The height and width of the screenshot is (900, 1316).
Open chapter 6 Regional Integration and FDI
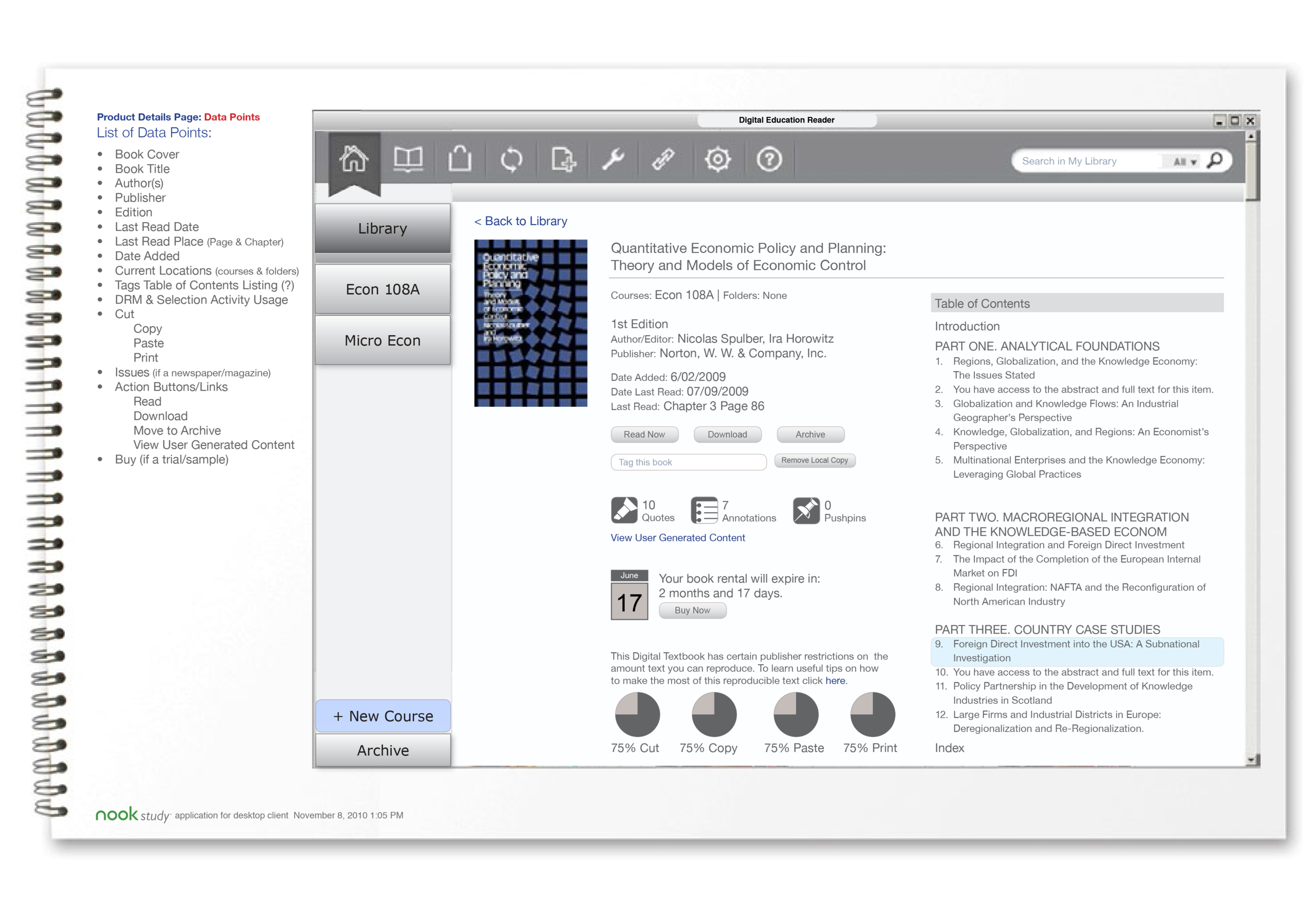1059,545
